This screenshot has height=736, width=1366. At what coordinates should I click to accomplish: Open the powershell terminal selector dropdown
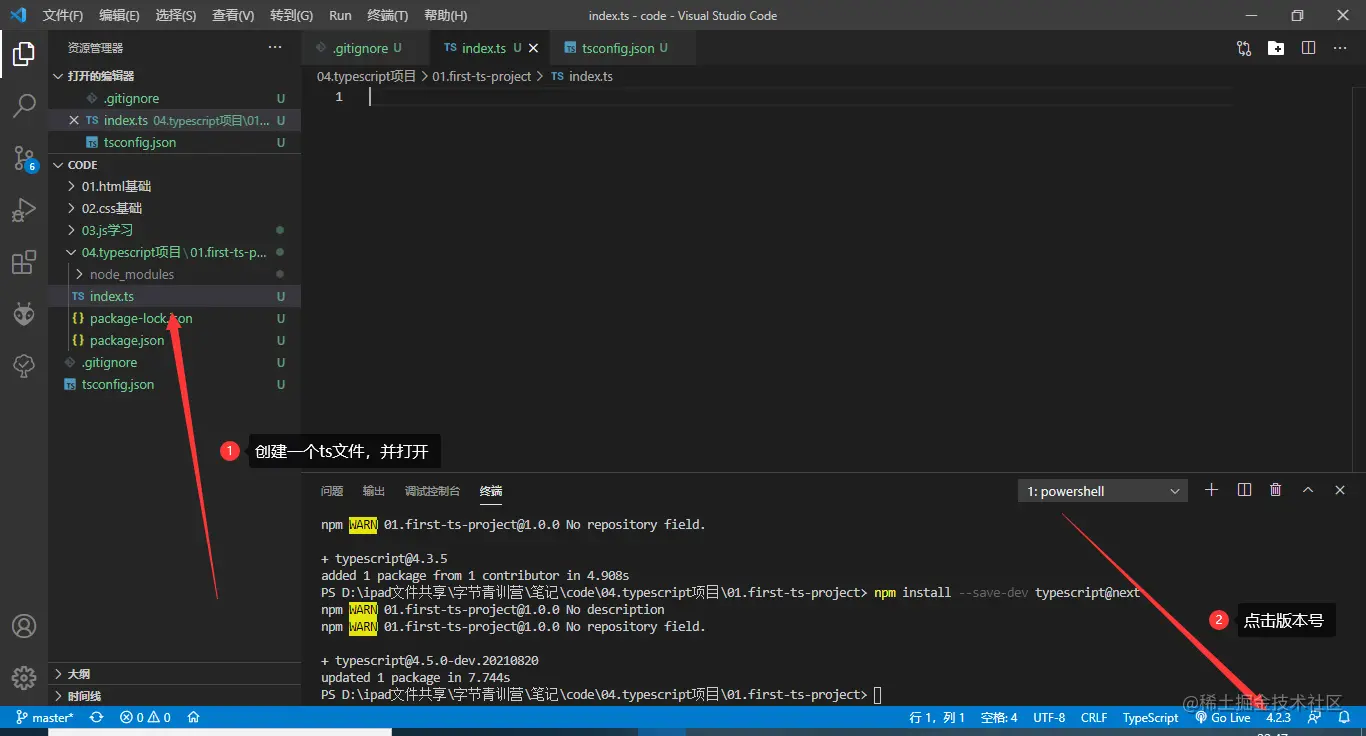(1102, 491)
